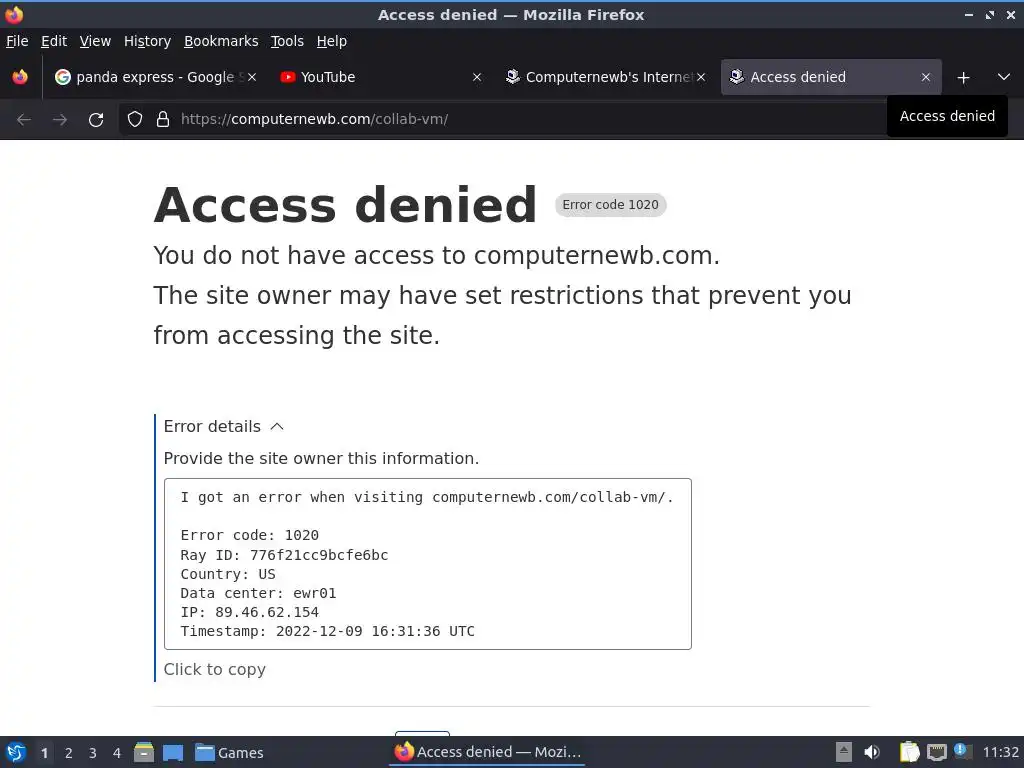Click the taskbar clock showing 11:32
This screenshot has width=1024, height=768.
tap(1000, 752)
